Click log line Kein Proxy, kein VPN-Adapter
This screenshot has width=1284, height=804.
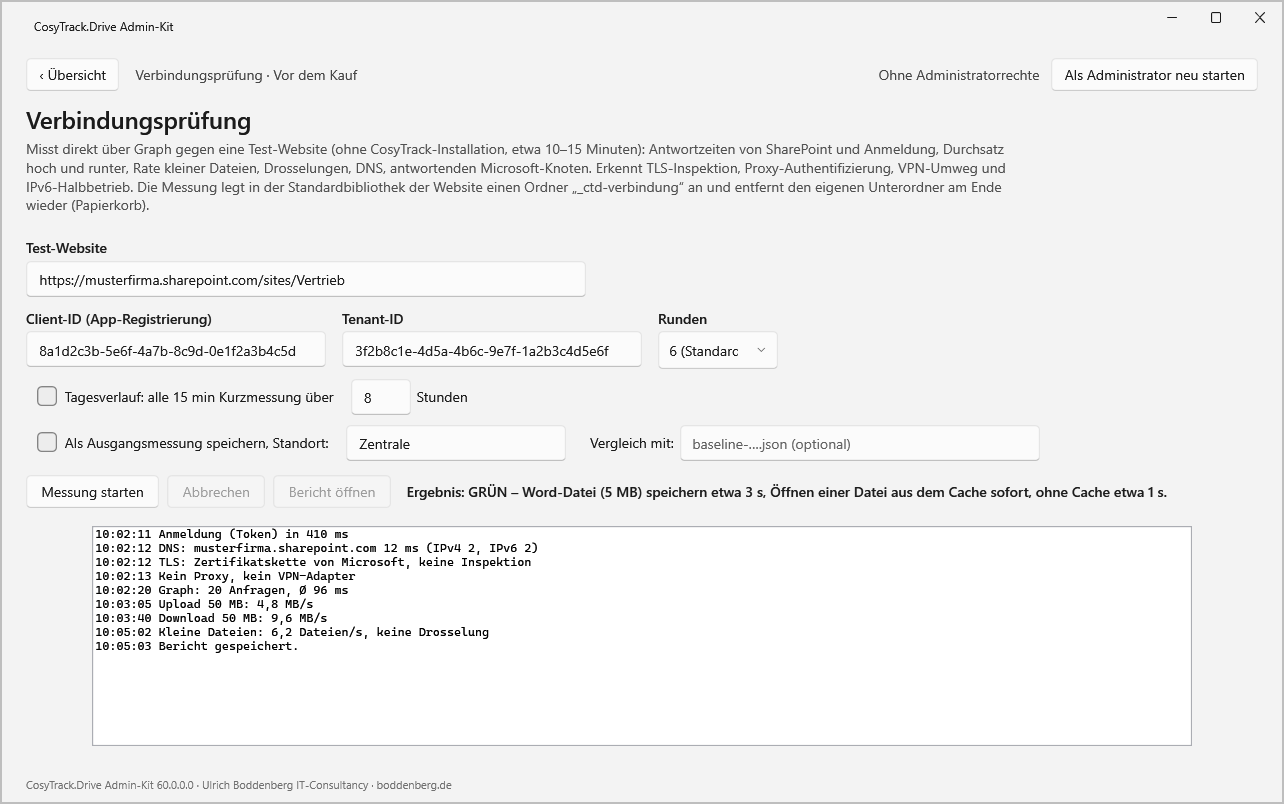[x=225, y=576]
